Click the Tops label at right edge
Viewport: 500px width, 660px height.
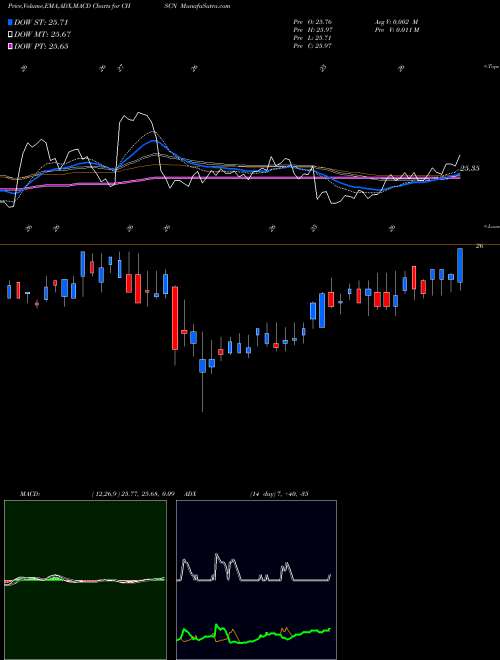492,67
